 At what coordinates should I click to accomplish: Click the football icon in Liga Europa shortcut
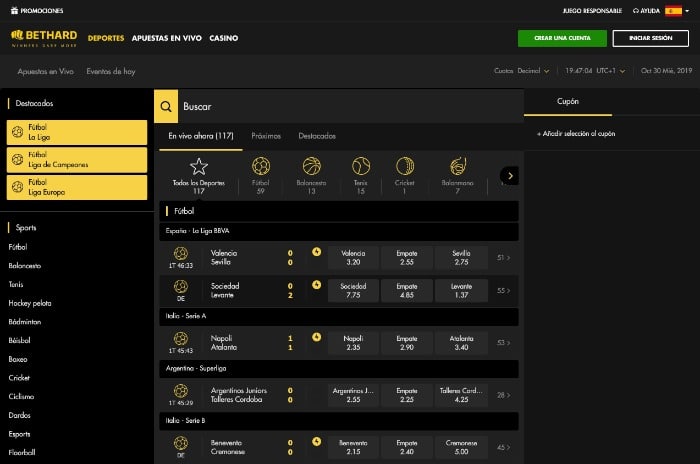pos(17,187)
